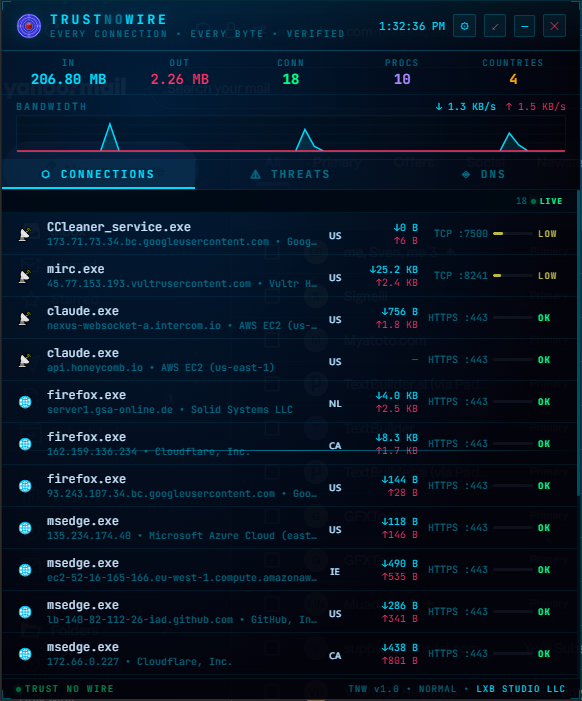Click TNW v1.0 version text
The width and height of the screenshot is (582, 701).
click(x=373, y=689)
